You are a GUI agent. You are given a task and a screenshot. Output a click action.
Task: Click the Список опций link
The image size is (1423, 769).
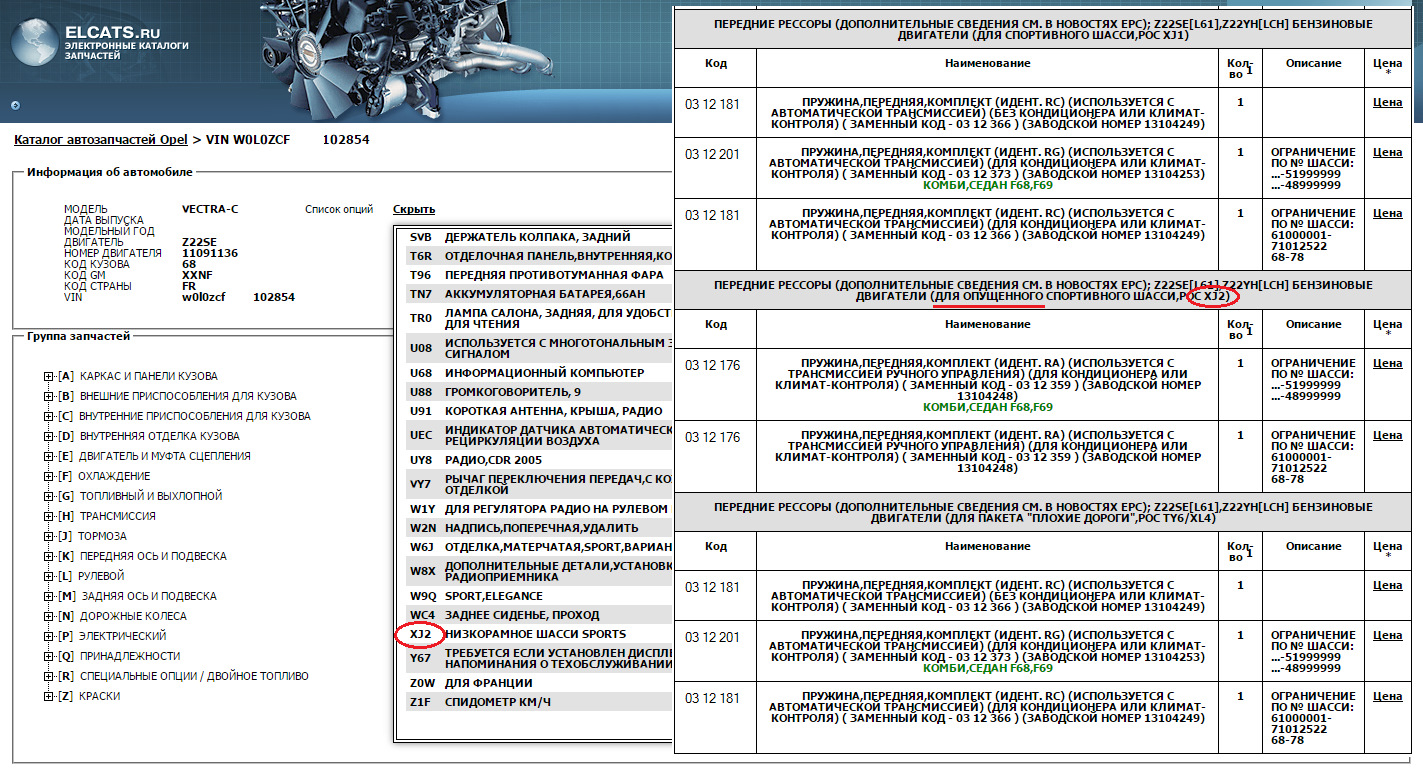pyautogui.click(x=339, y=209)
